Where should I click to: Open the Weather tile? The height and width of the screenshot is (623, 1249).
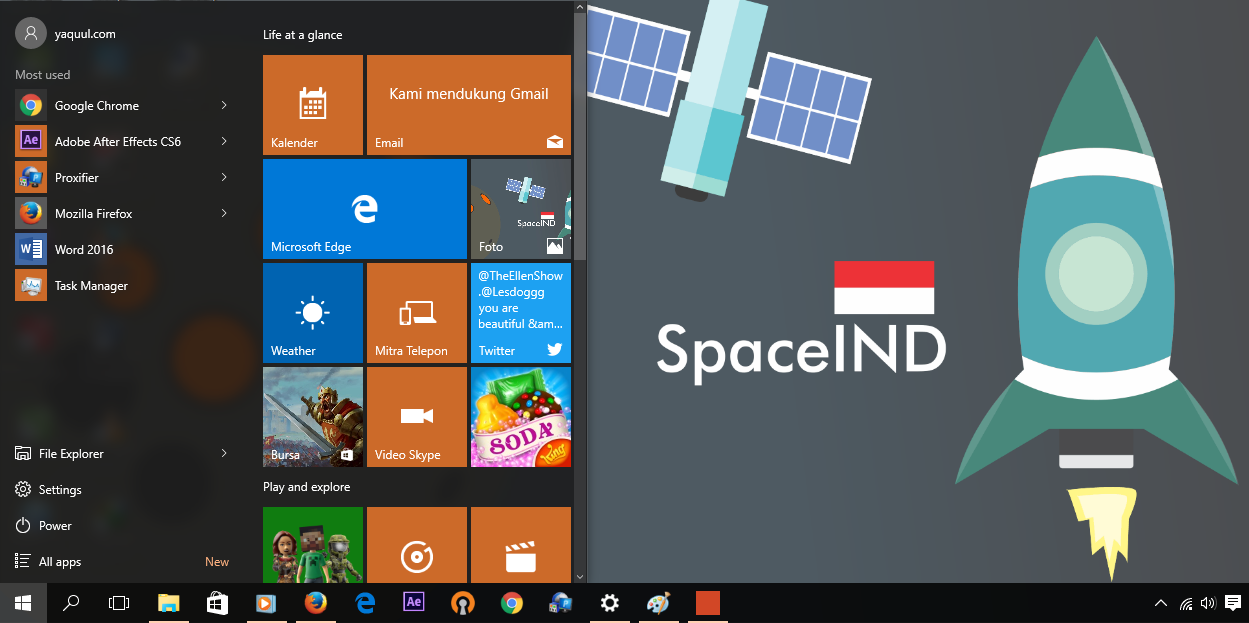click(x=312, y=312)
